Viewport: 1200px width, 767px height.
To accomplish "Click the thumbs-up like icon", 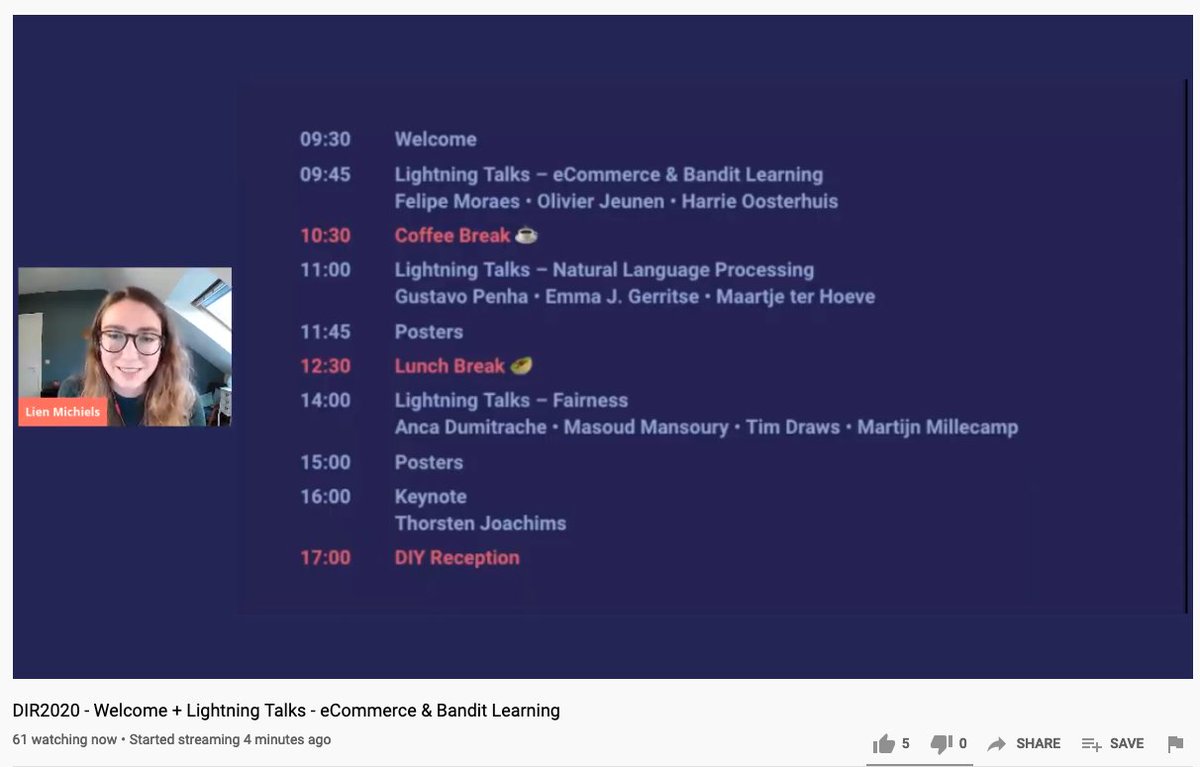I will (883, 744).
